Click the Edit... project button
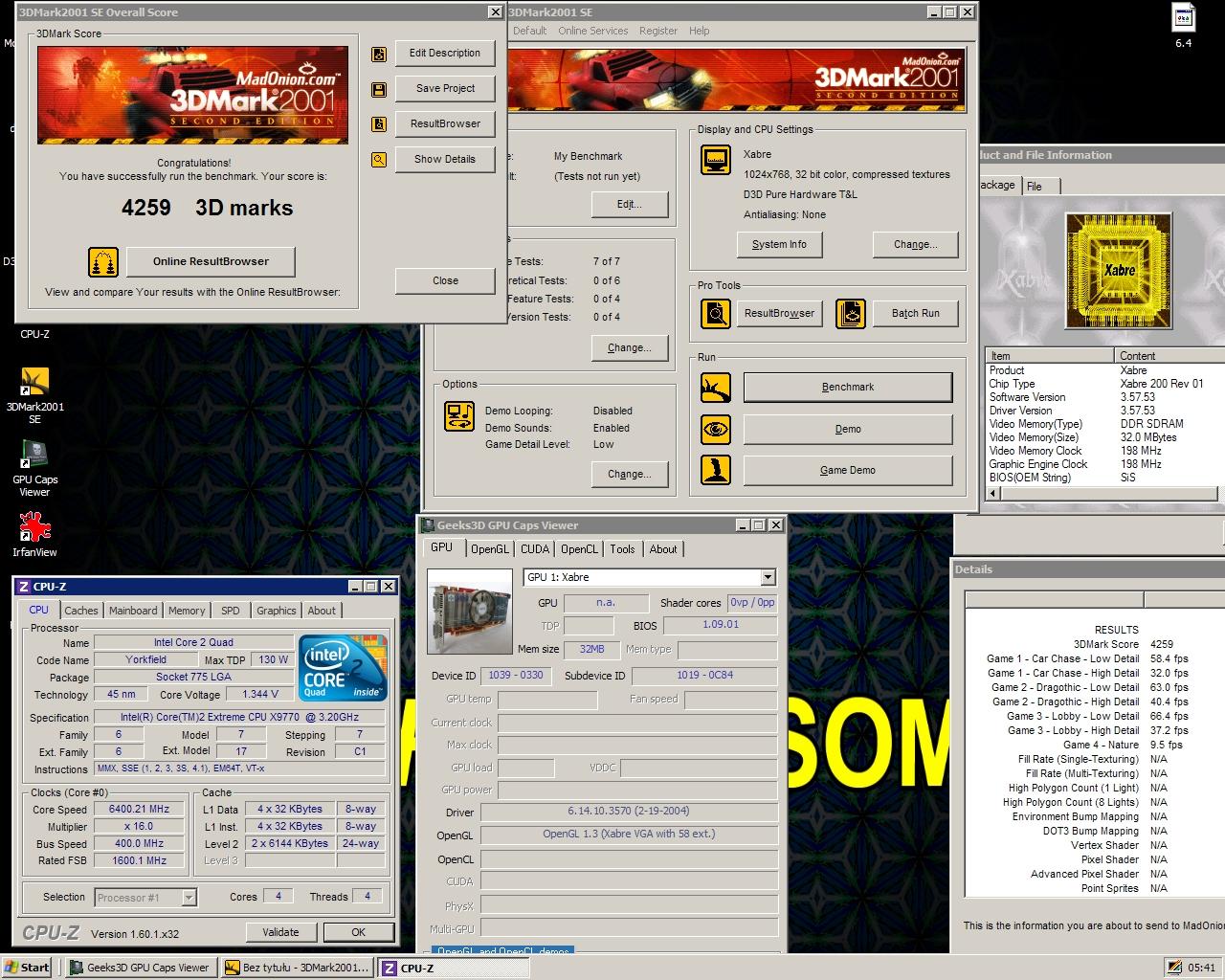1225x980 pixels. pyautogui.click(x=629, y=205)
